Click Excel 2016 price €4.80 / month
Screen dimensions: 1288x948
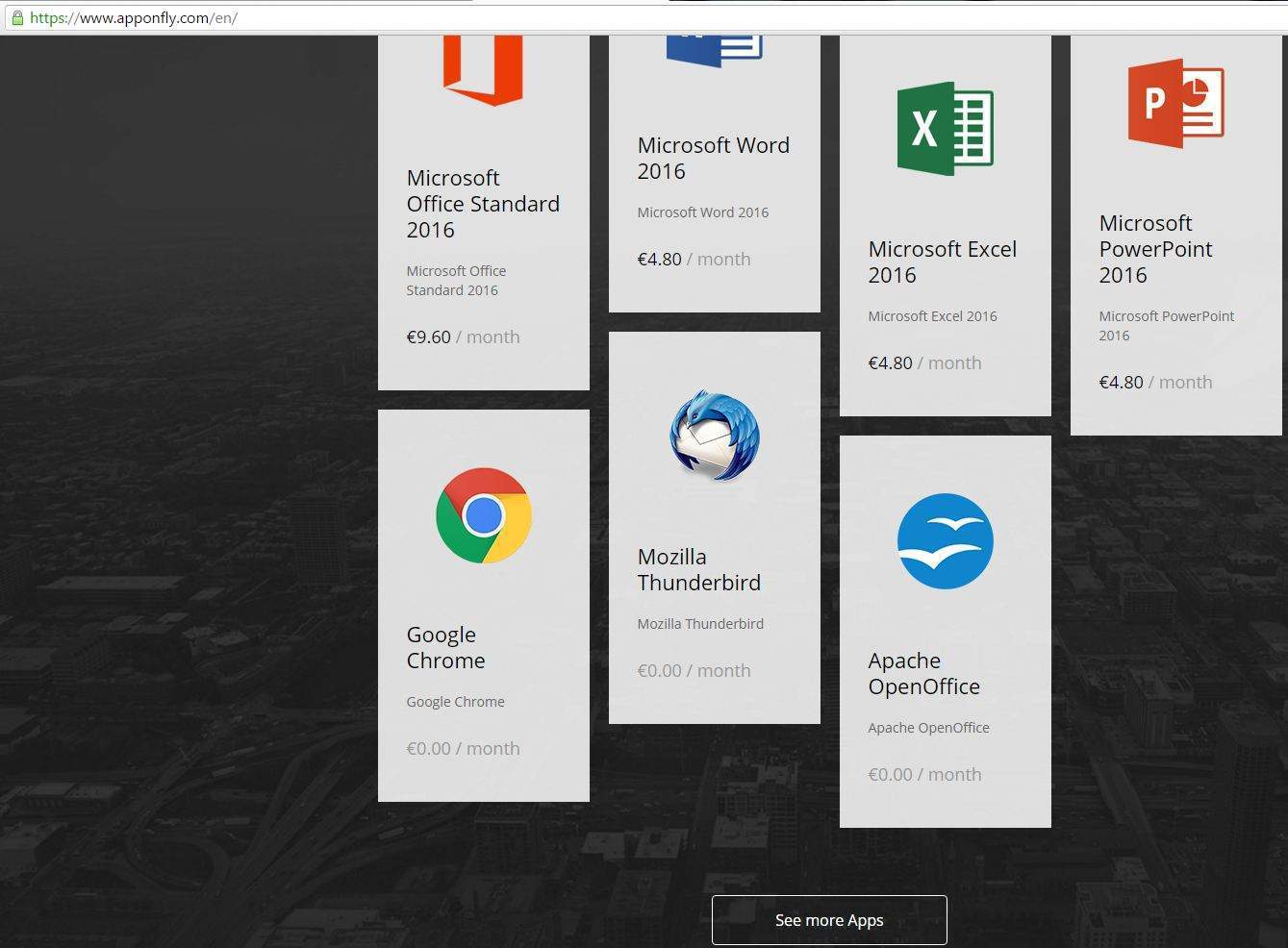[x=924, y=362]
